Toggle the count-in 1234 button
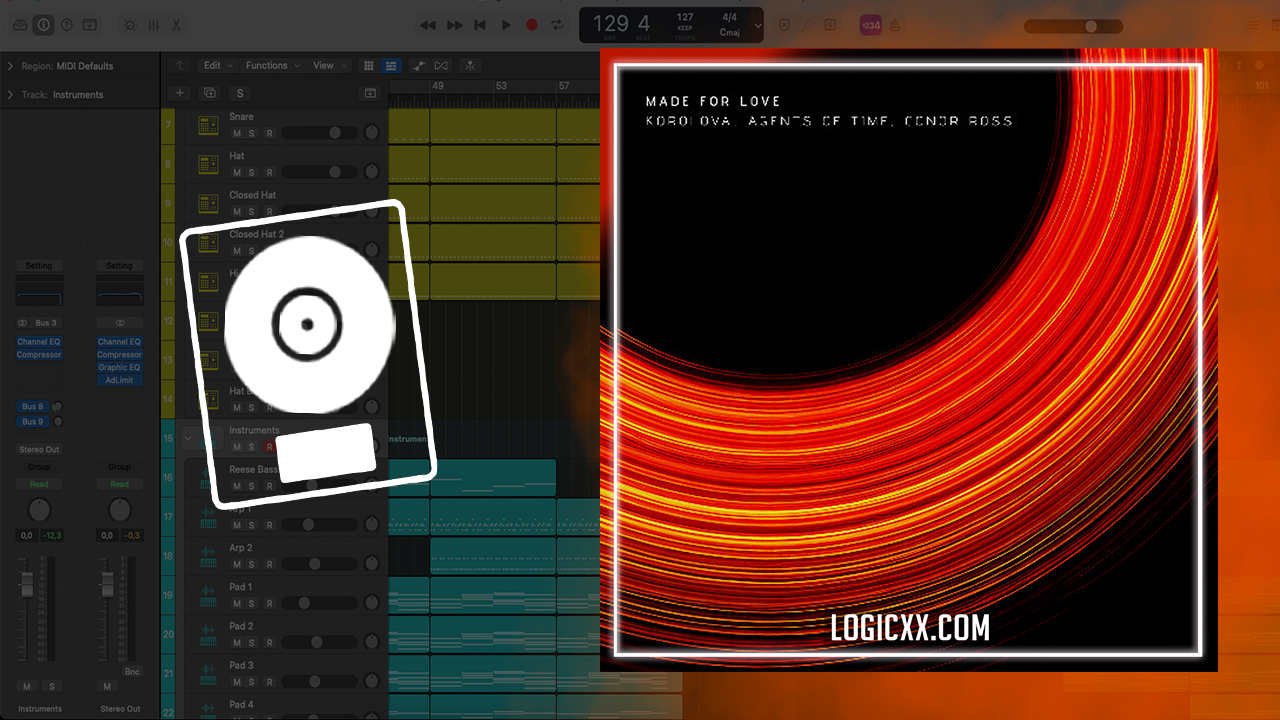The width and height of the screenshot is (1280, 720). (x=870, y=26)
